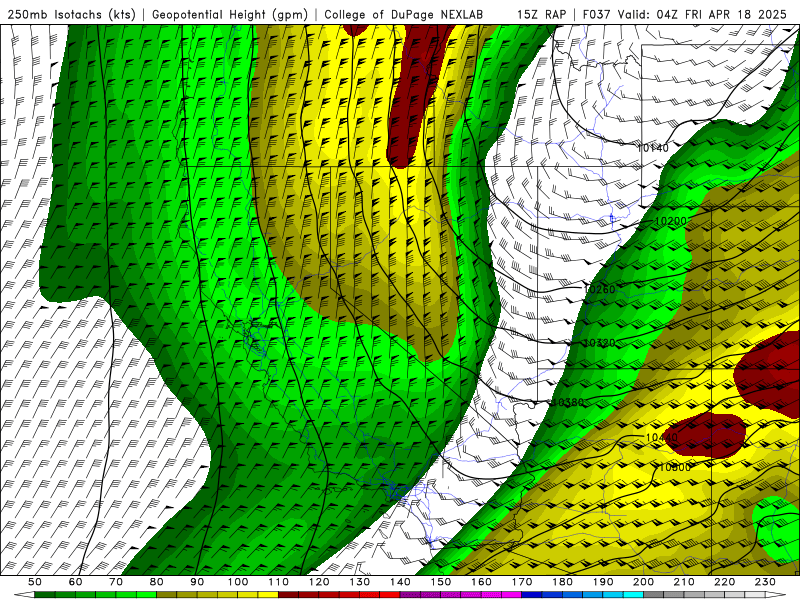Viewport: 800px width, 600px height.
Task: Click the legend value 80
Action: click(157, 582)
